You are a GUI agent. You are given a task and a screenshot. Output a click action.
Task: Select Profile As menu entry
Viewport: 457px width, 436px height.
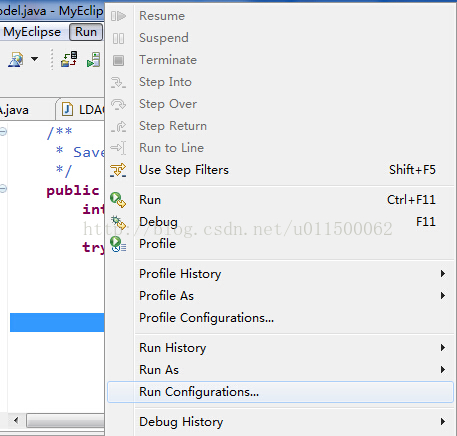280,296
